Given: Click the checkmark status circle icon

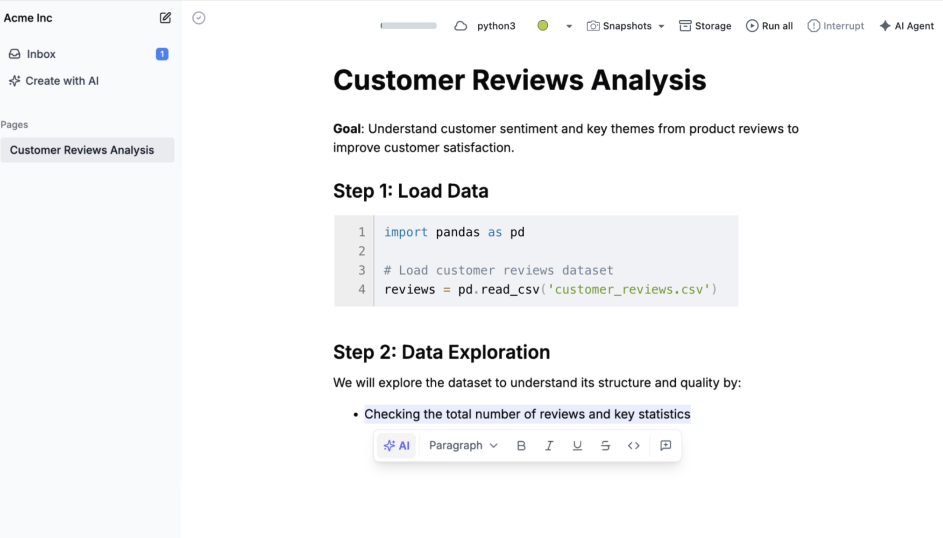Looking at the screenshot, I should 199,18.
